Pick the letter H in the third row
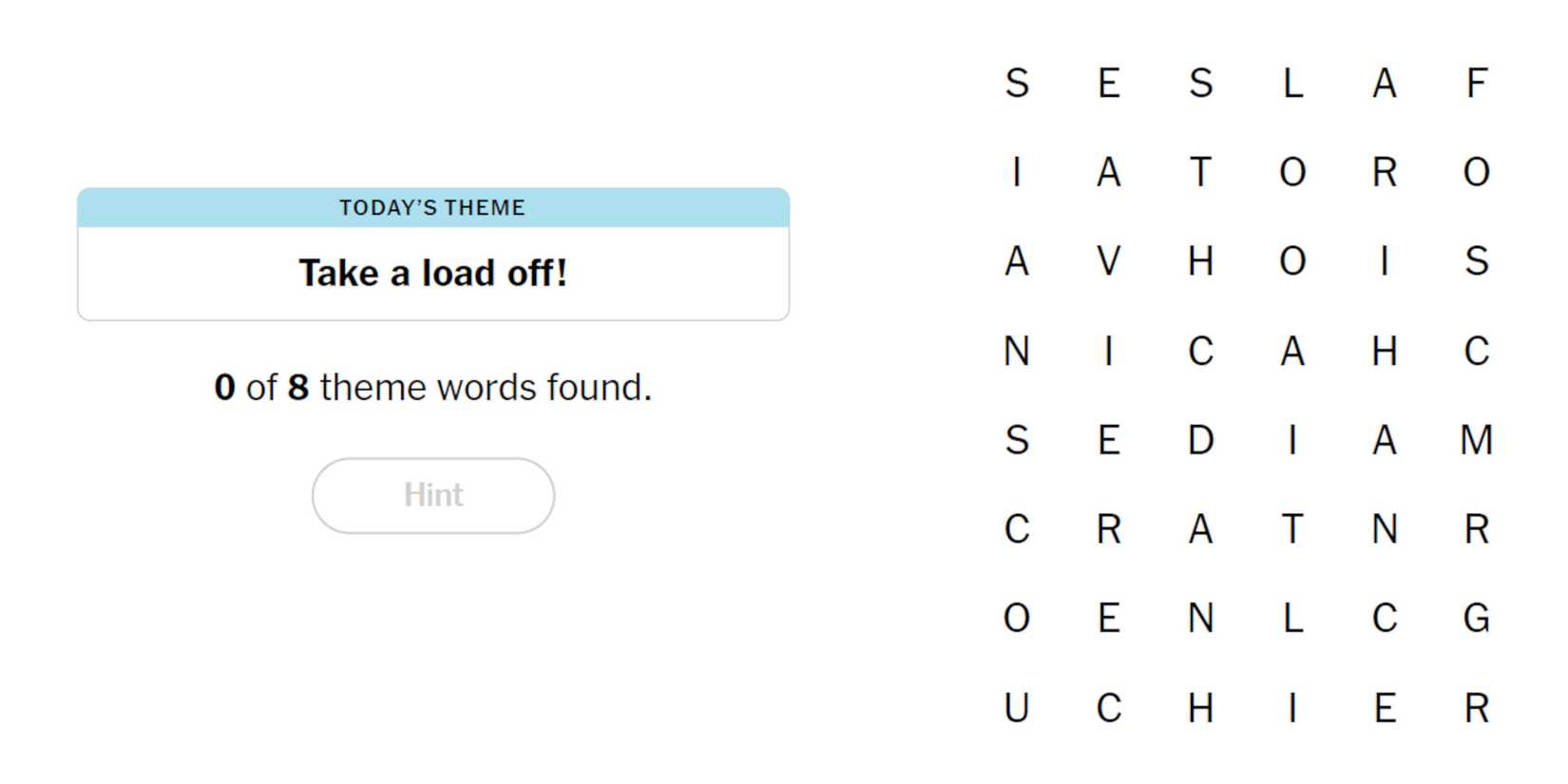The image size is (1568, 784). pos(1200,261)
